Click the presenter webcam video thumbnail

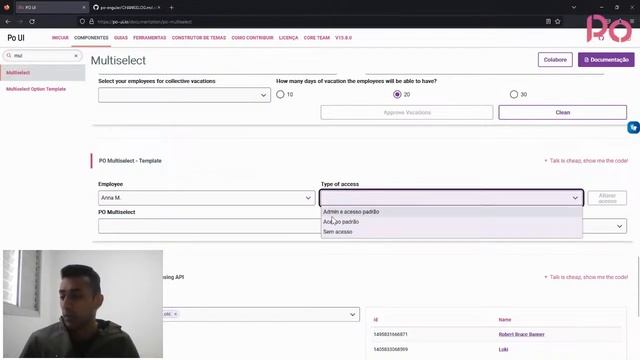click(83, 304)
